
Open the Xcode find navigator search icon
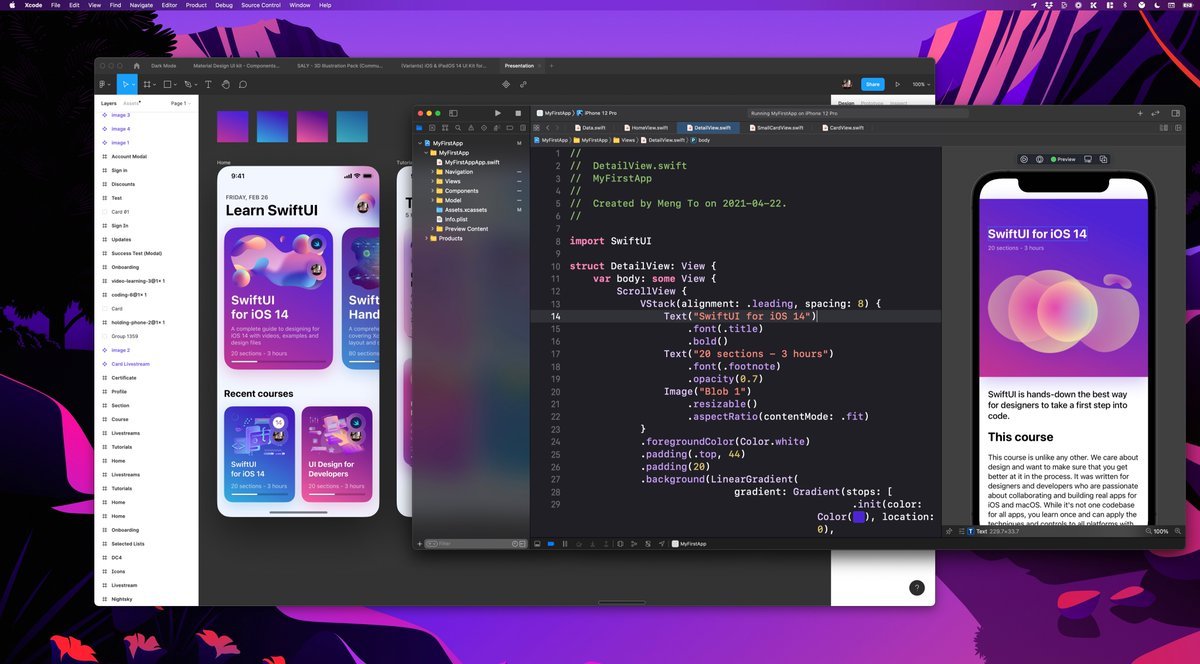[x=458, y=128]
